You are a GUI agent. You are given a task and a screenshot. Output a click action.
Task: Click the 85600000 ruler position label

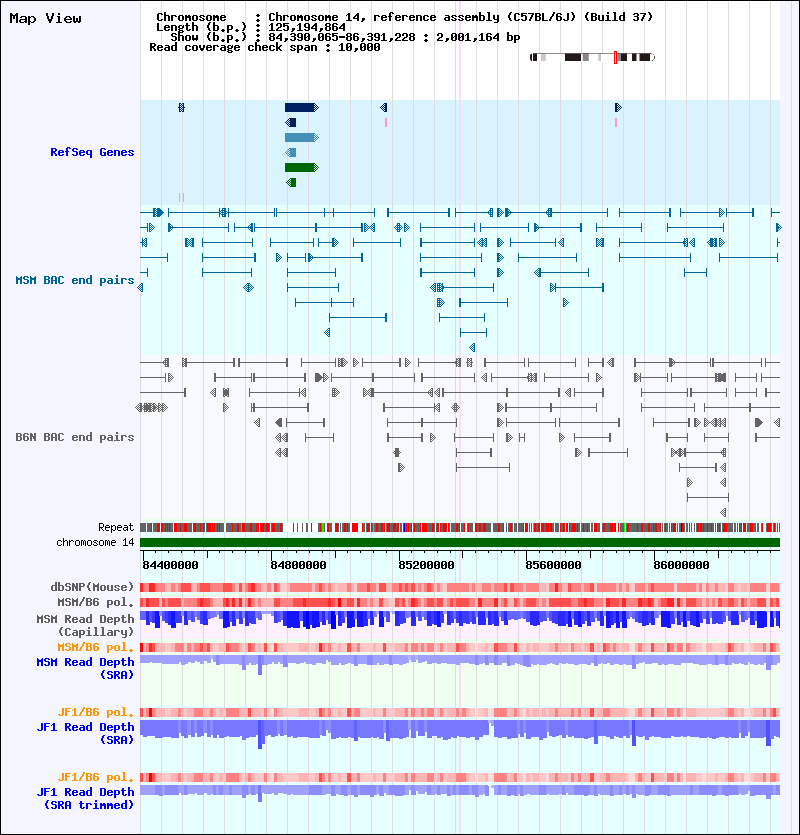pyautogui.click(x=553, y=565)
